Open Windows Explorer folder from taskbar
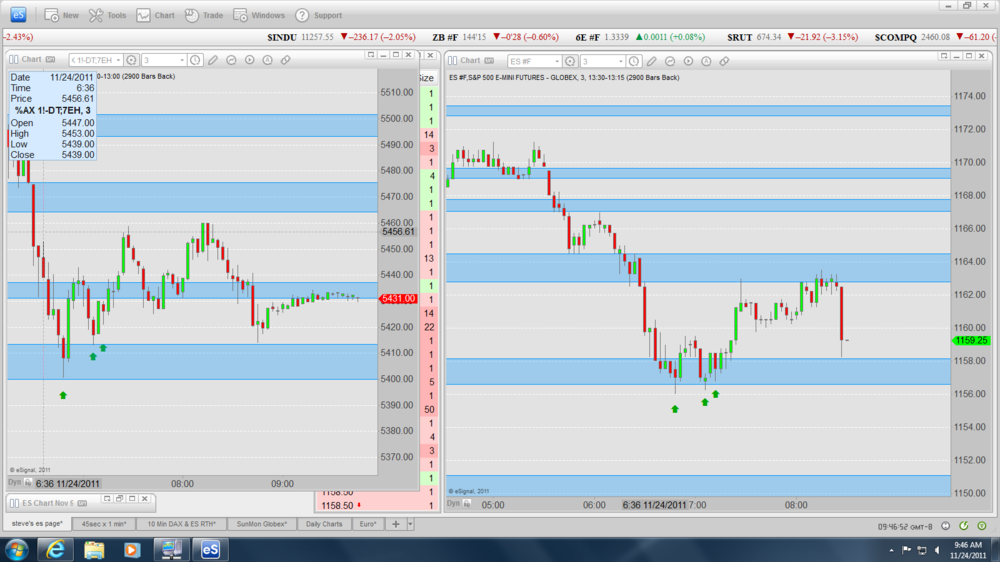This screenshot has height=562, width=1000. tap(94, 549)
